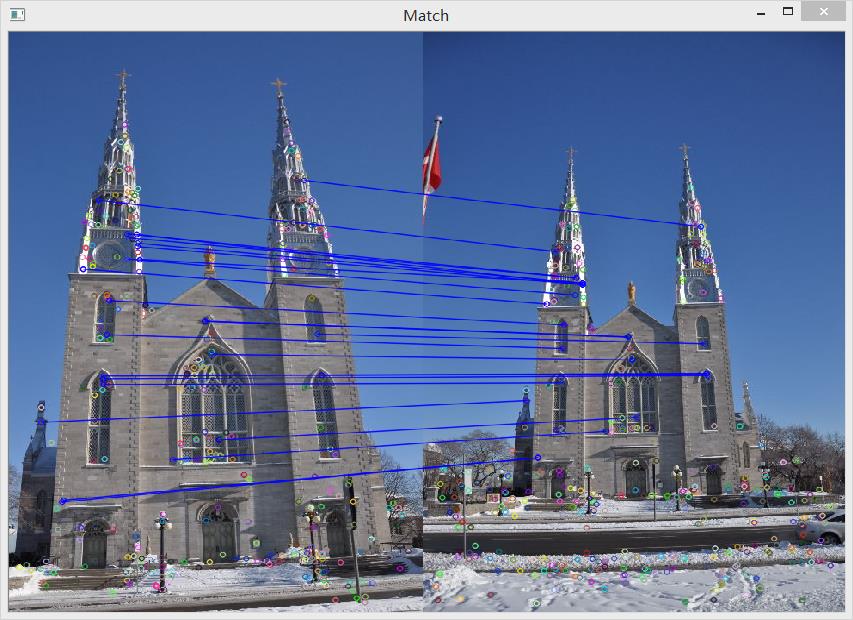
Task: Minimize the Match window
Action: (x=761, y=14)
